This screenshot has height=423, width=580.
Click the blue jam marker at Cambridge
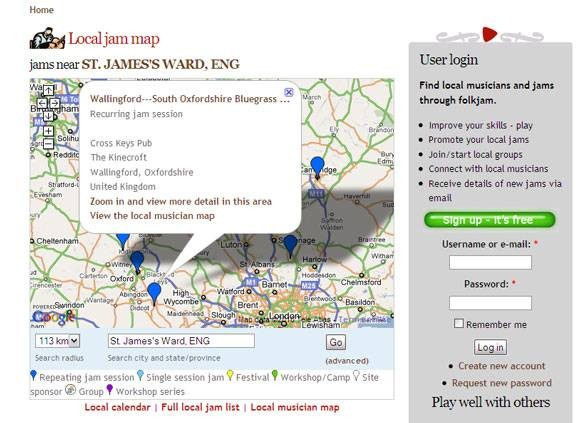(x=317, y=167)
